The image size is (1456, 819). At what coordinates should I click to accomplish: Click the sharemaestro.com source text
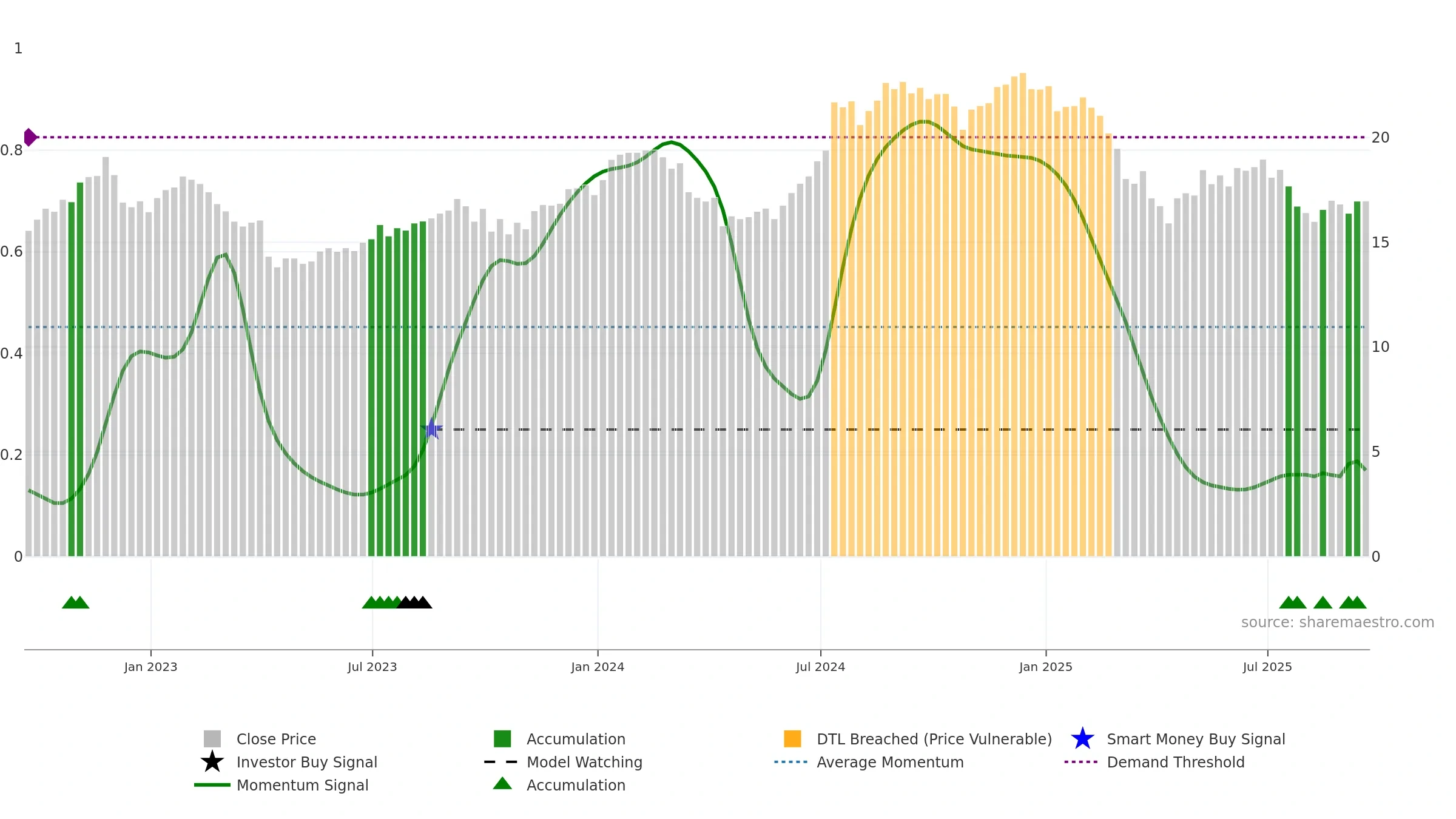(x=1338, y=622)
